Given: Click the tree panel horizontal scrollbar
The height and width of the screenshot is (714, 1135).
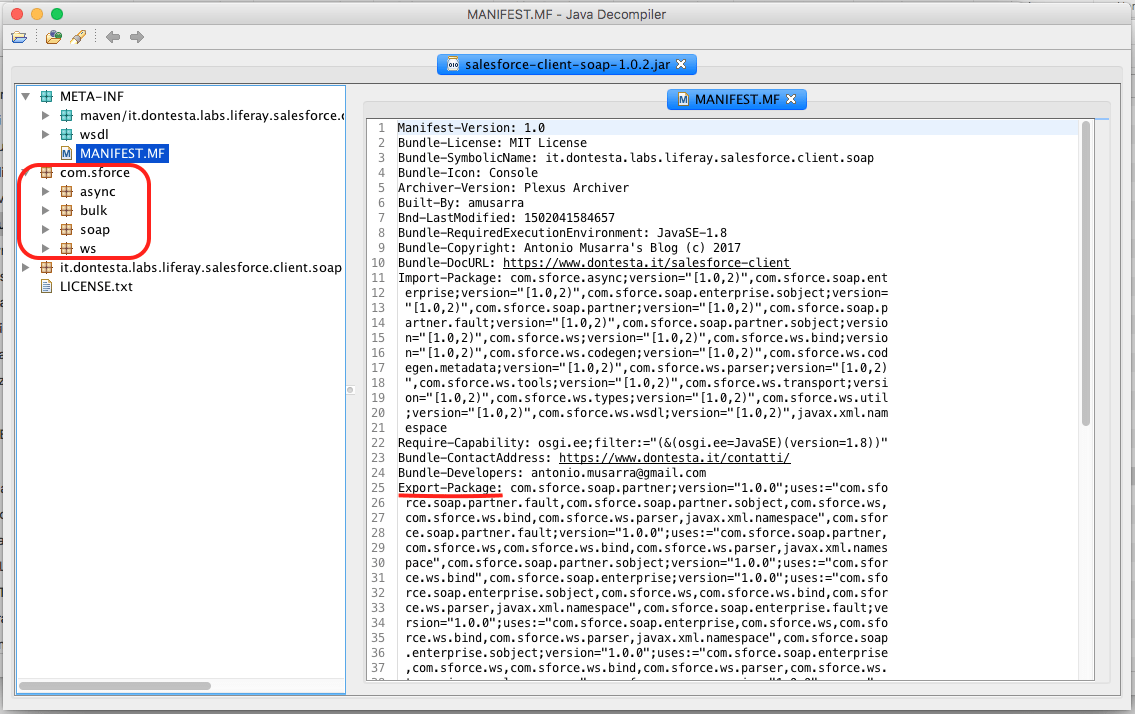Looking at the screenshot, I should 115,686.
